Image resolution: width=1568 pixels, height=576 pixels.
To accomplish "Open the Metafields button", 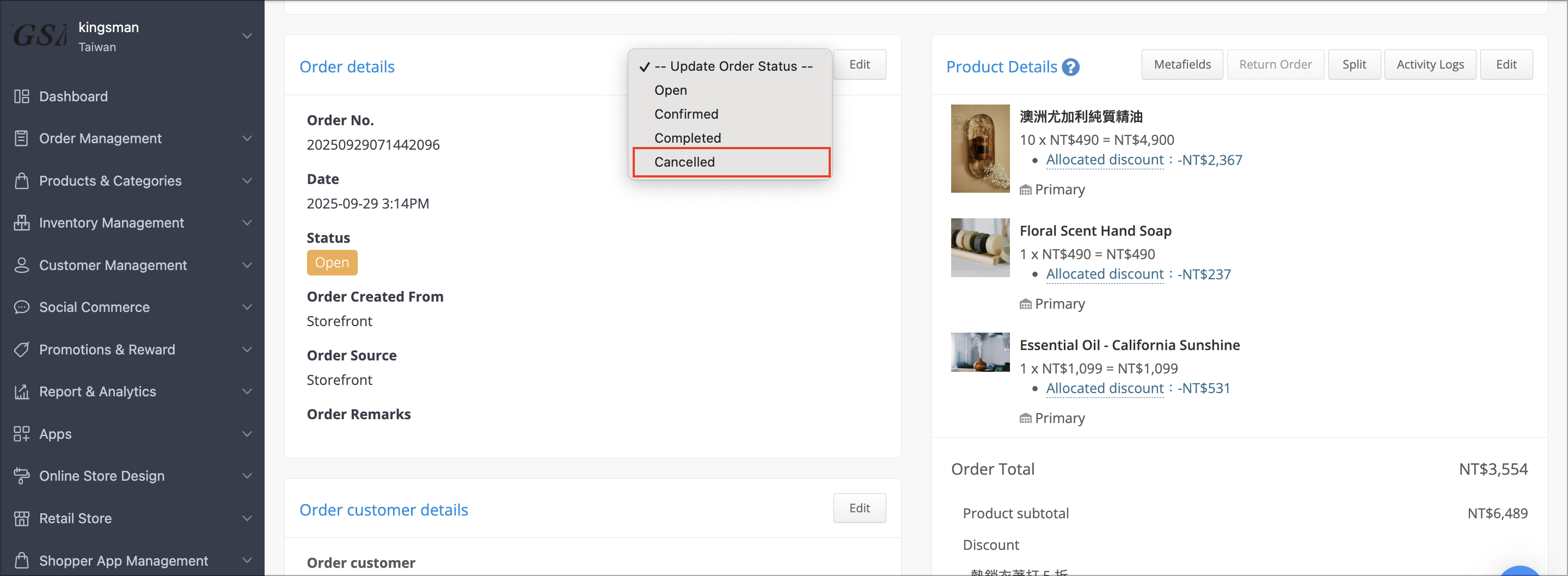I will click(1181, 65).
